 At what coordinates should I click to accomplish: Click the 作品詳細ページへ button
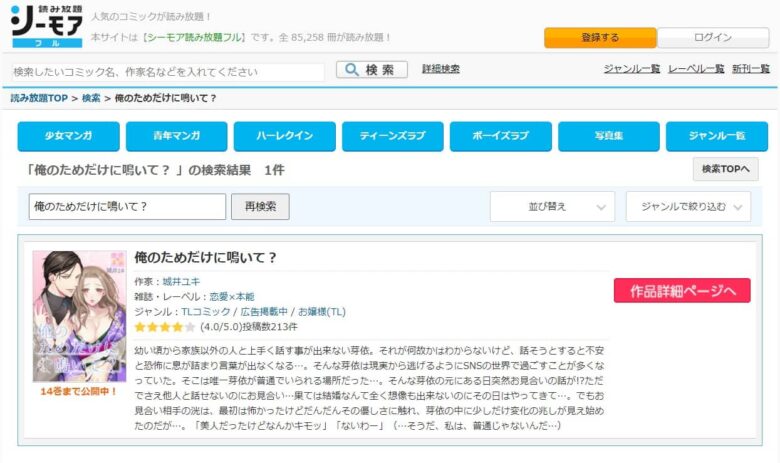[x=682, y=291]
